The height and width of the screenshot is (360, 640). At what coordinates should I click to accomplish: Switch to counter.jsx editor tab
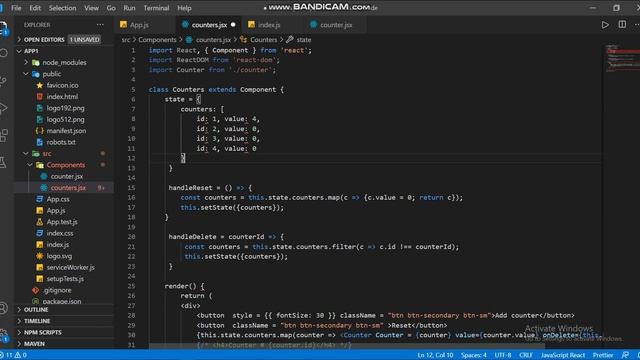(336, 25)
